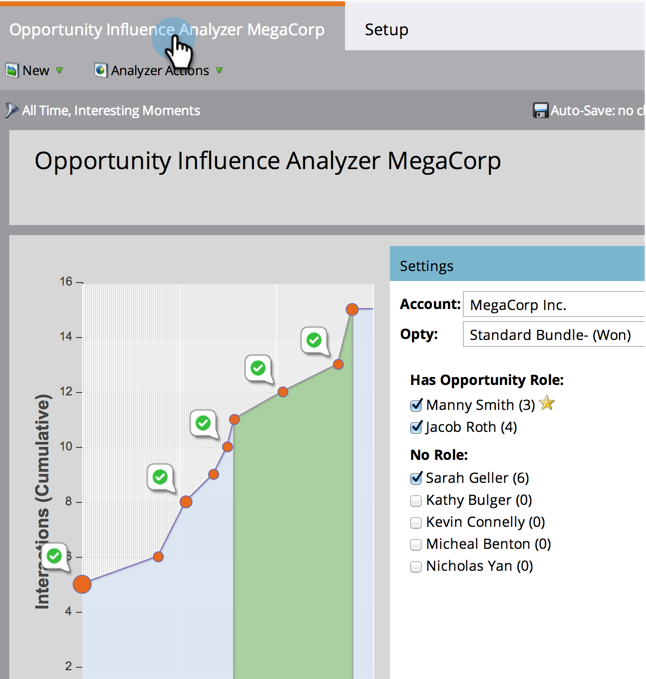646x679 pixels.
Task: Enable the Kathy Bulger checkbox
Action: click(416, 500)
